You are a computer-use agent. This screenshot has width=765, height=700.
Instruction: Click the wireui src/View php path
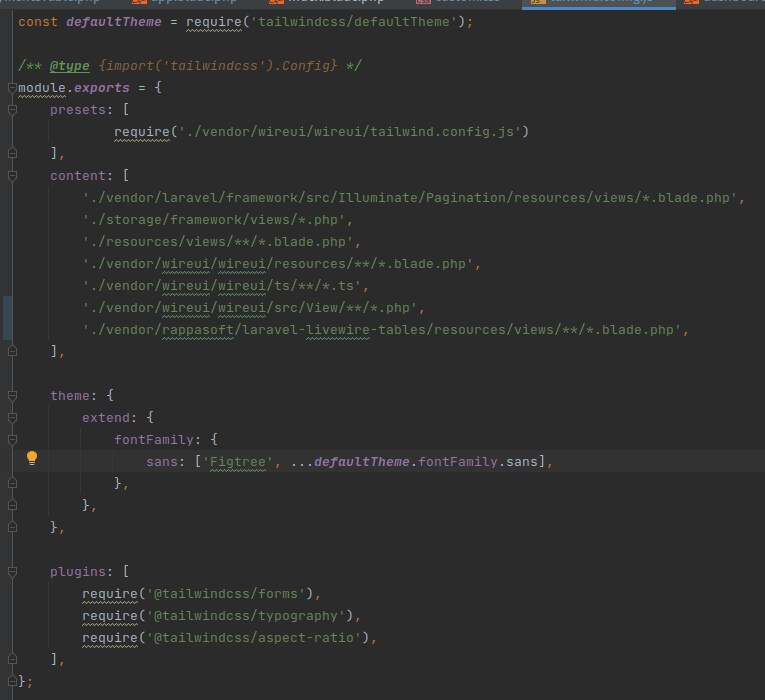click(250, 307)
